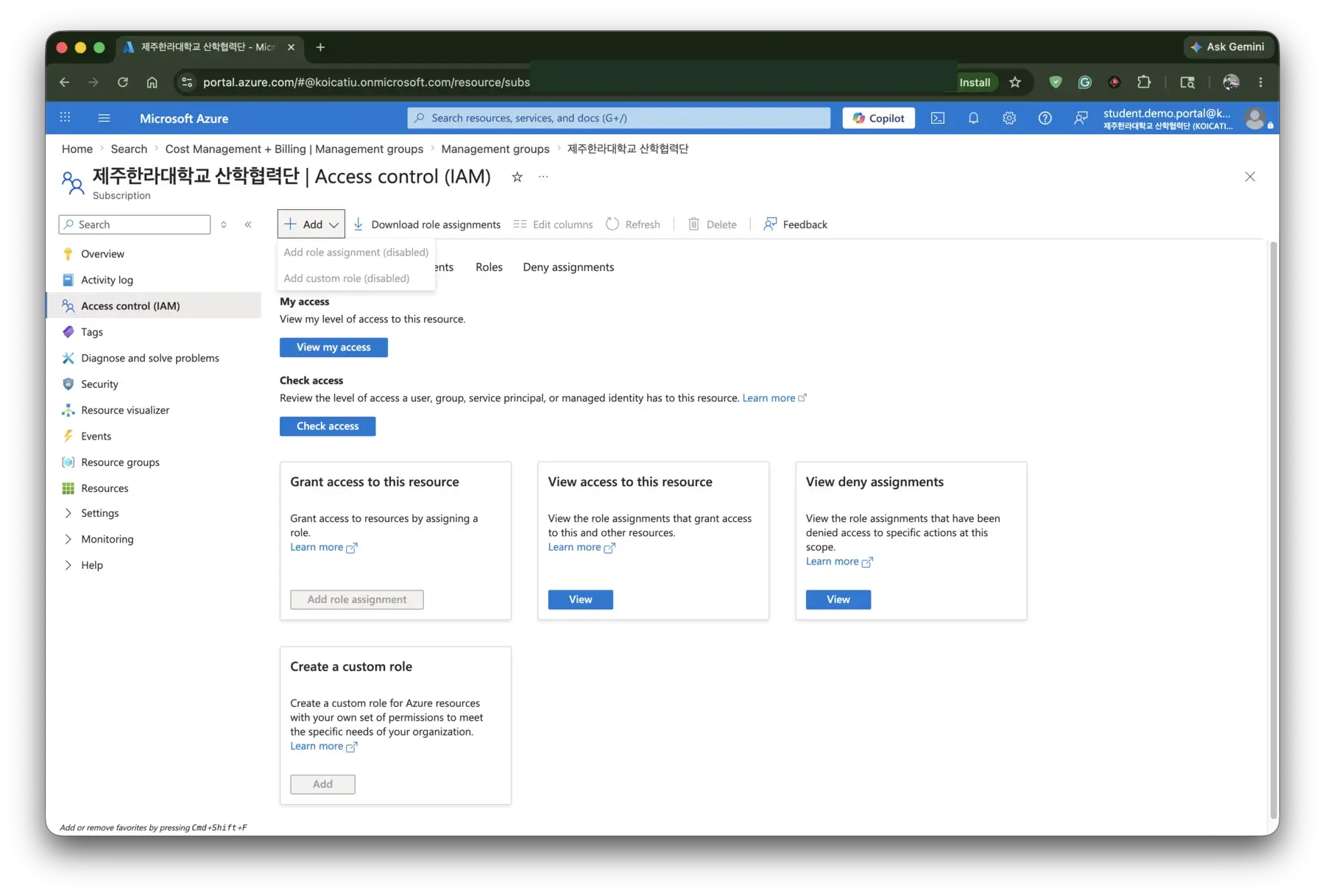
Task: Click Learn more link under Check access
Action: coord(774,398)
